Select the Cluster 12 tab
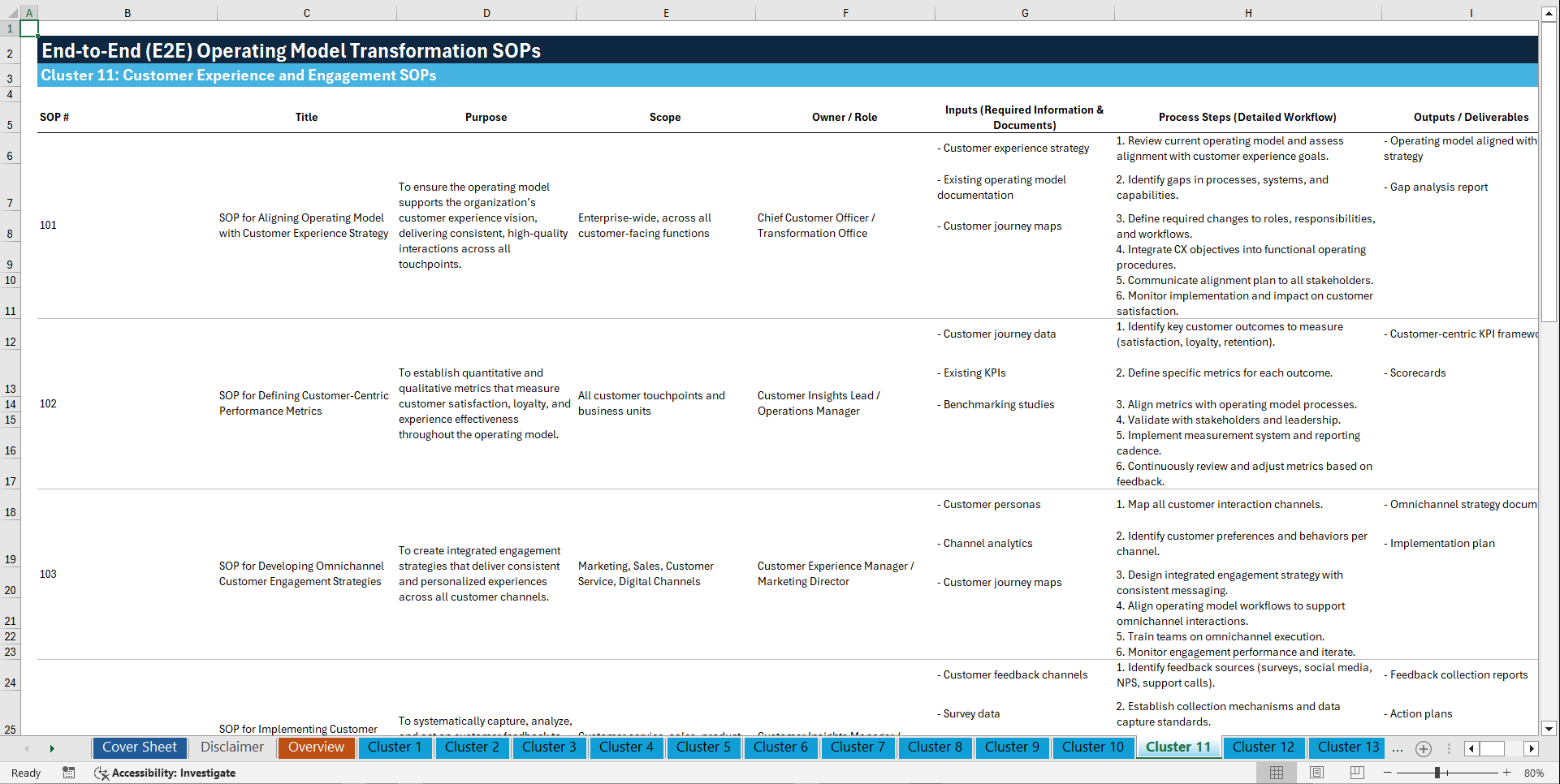This screenshot has height=784, width=1560. pos(1264,747)
